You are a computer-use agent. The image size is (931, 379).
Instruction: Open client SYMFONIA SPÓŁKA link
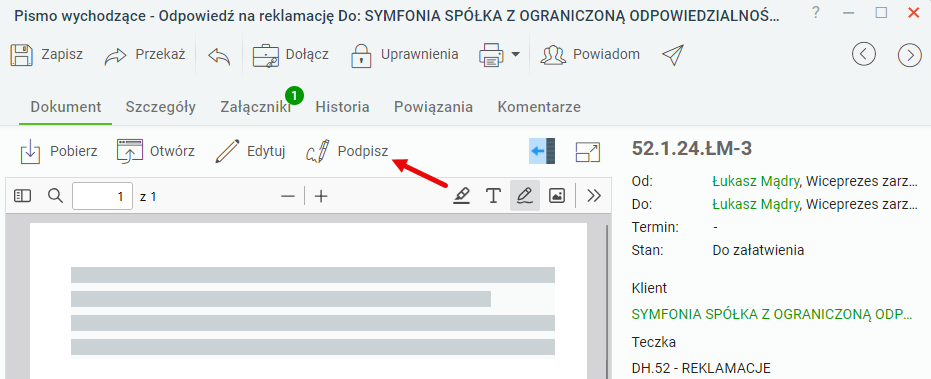pyautogui.click(x=772, y=314)
